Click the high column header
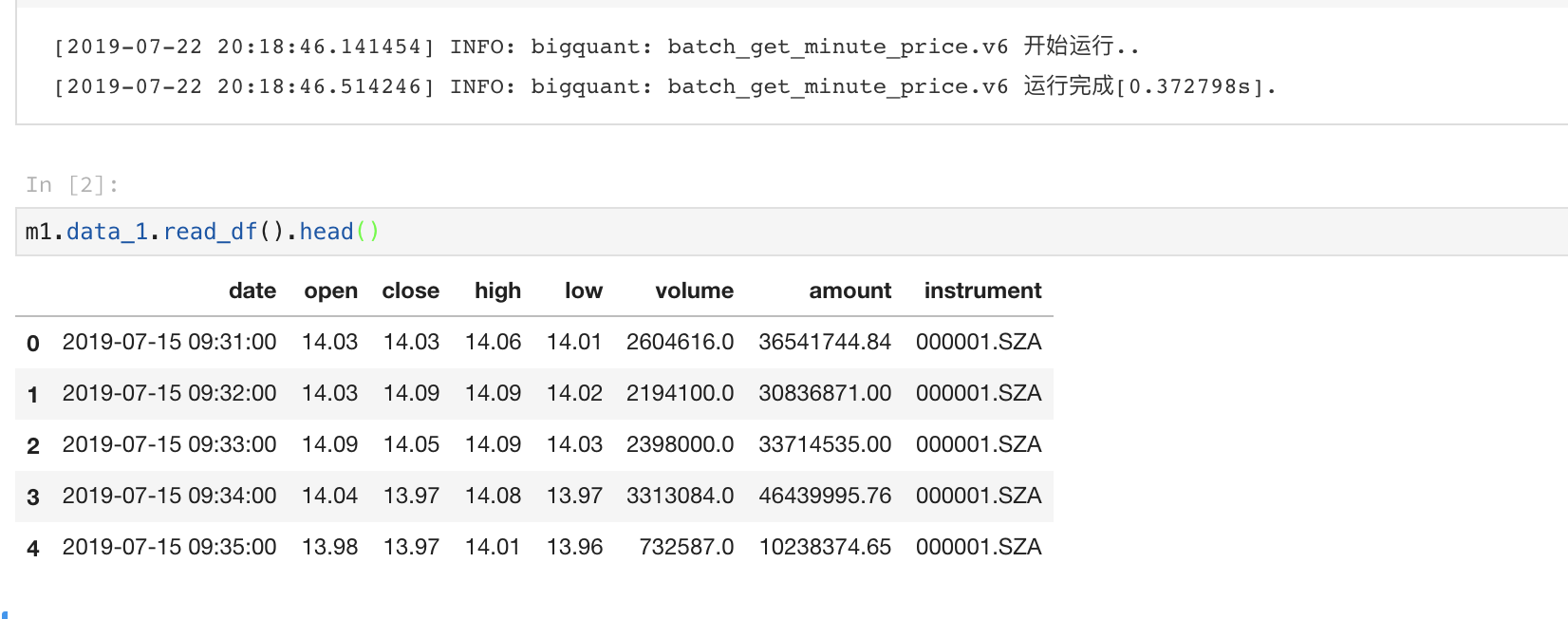The image size is (1568, 619). (x=497, y=291)
